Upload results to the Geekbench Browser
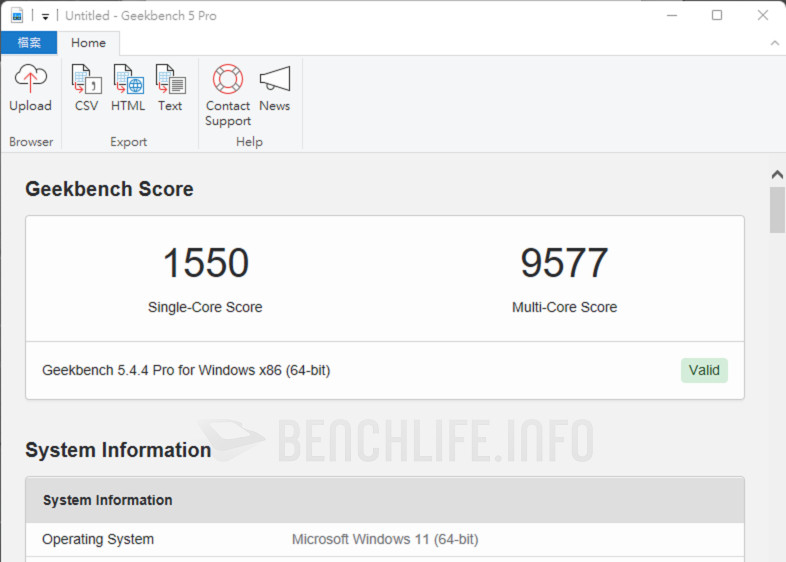Screen dimensions: 786x562 pyautogui.click(x=30, y=89)
